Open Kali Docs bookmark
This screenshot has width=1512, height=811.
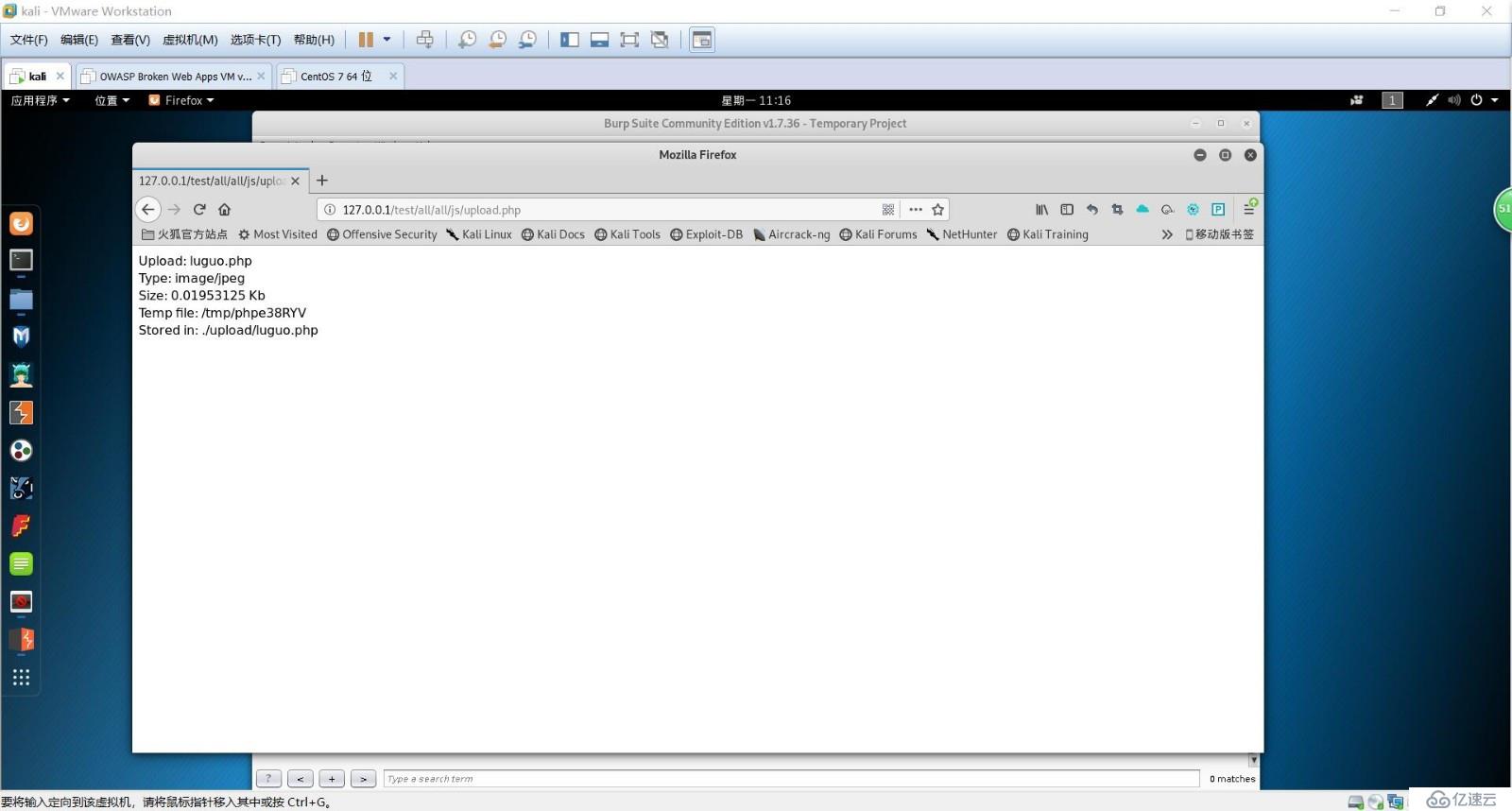553,234
